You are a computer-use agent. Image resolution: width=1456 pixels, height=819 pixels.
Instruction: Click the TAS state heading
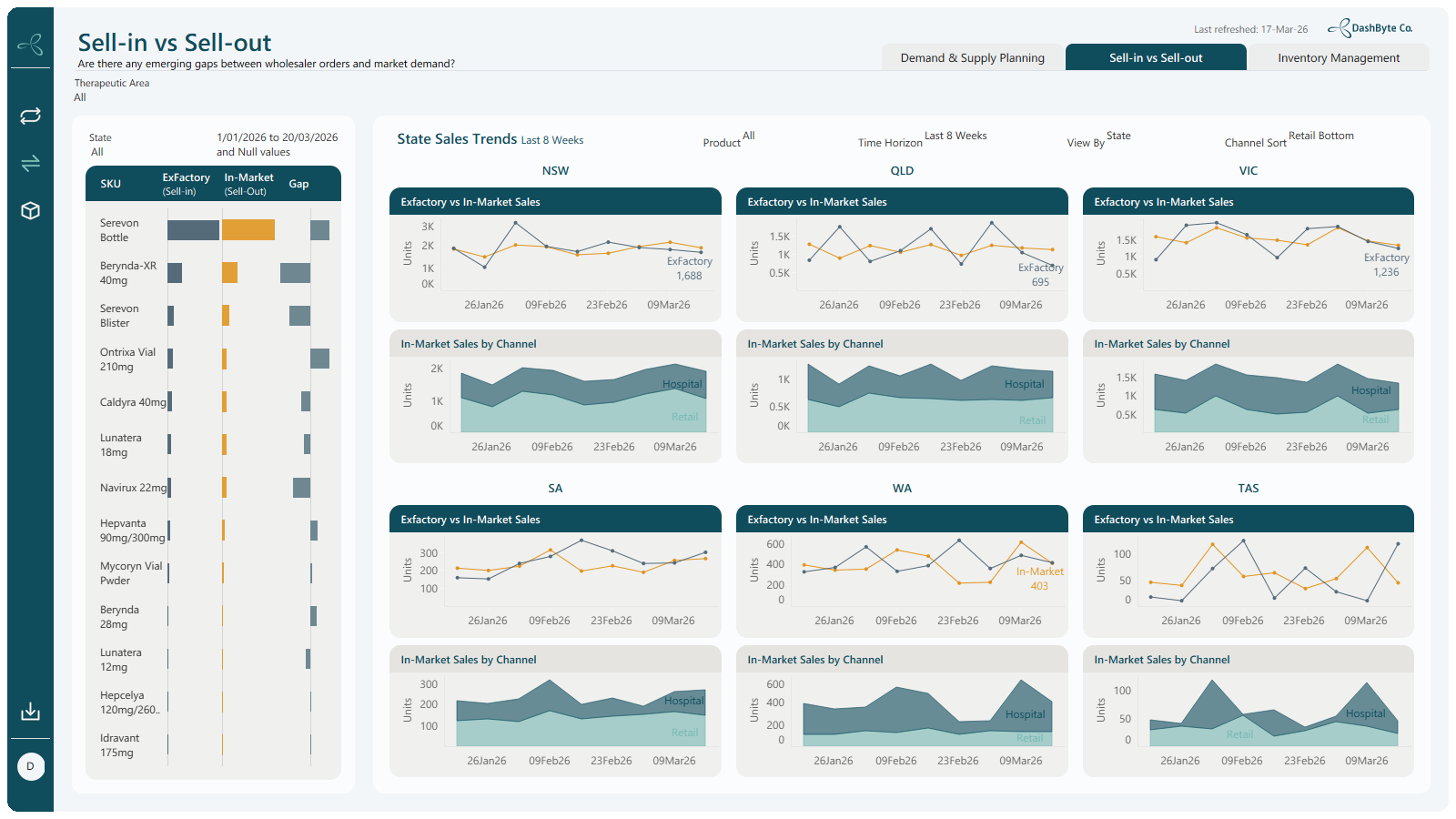click(x=1249, y=489)
